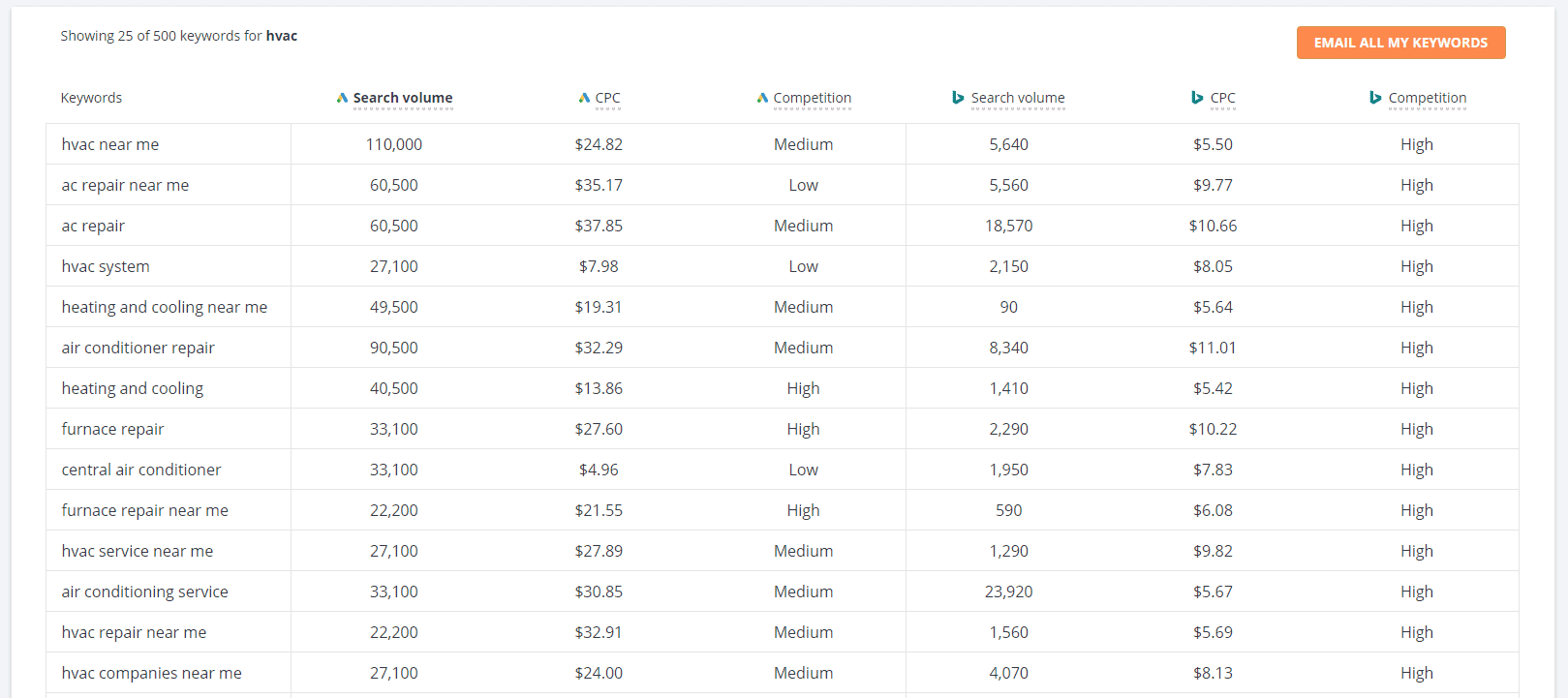This screenshot has width=1568, height=698.
Task: Click the $37.85 CPC value
Action: click(x=599, y=226)
